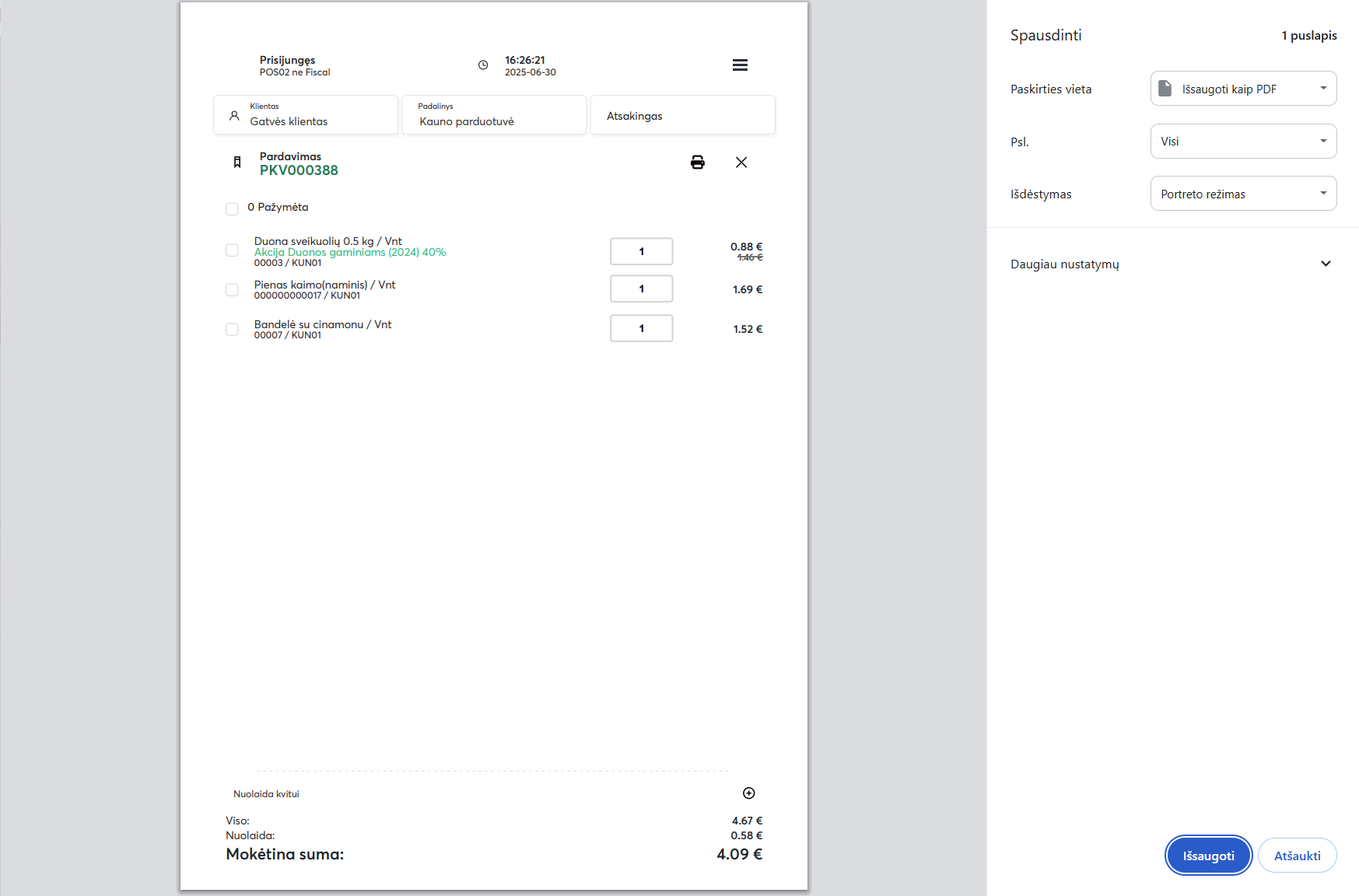1359x896 pixels.
Task: Close the sale with the X icon
Action: tap(741, 162)
